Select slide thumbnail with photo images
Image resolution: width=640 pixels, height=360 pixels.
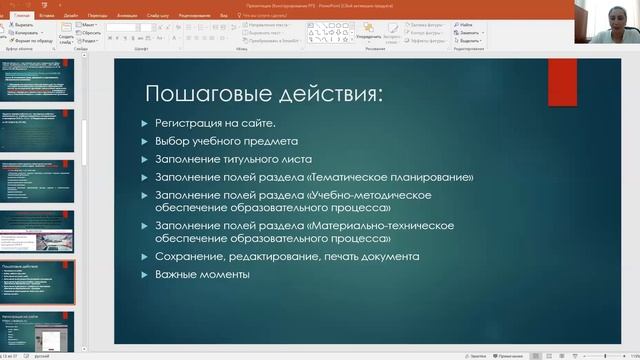37,232
